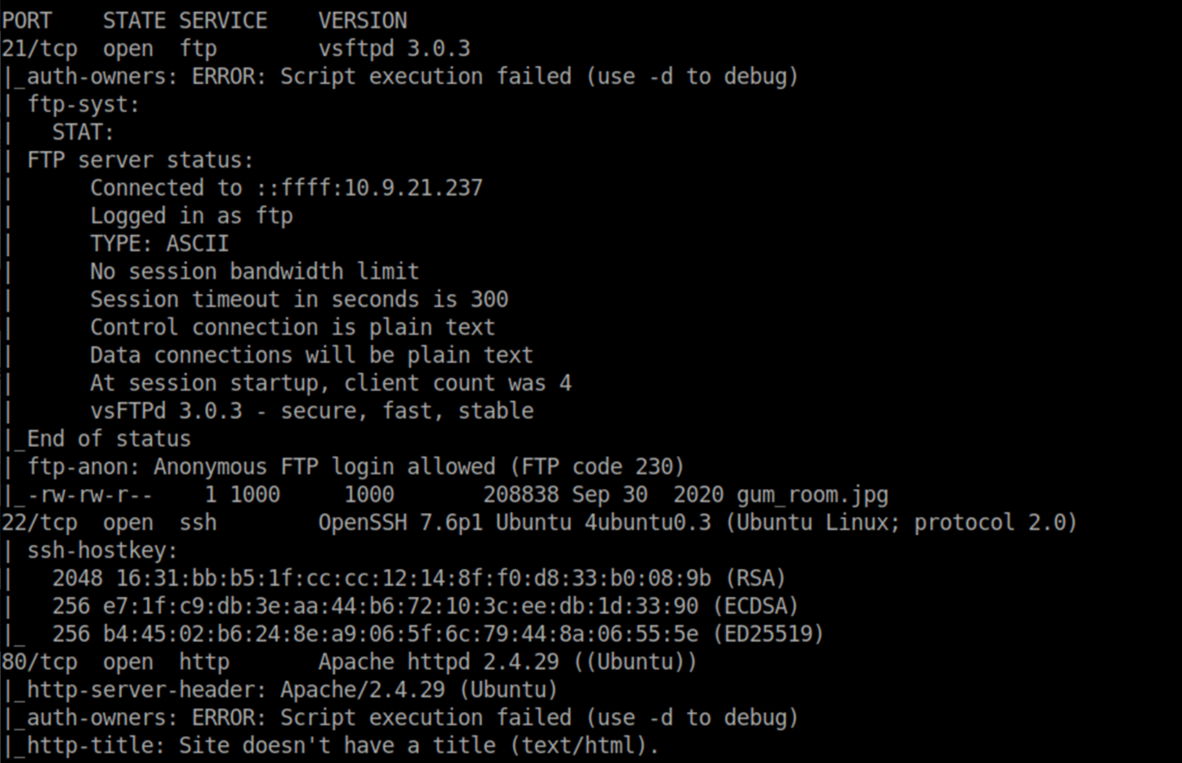Click the PORT column header
The image size is (1182, 763).
pyautogui.click(x=27, y=21)
